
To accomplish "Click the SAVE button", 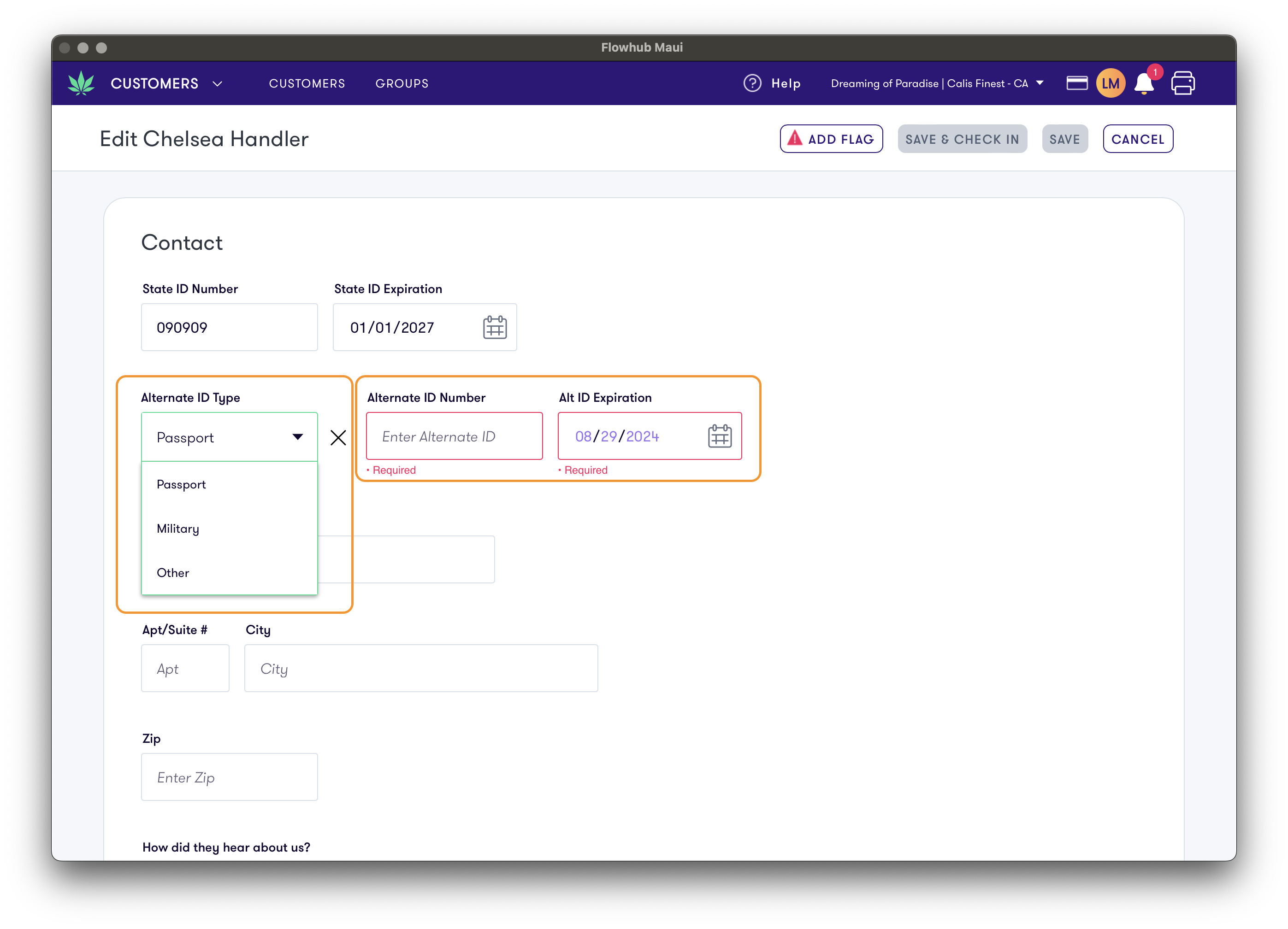I will click(1064, 139).
